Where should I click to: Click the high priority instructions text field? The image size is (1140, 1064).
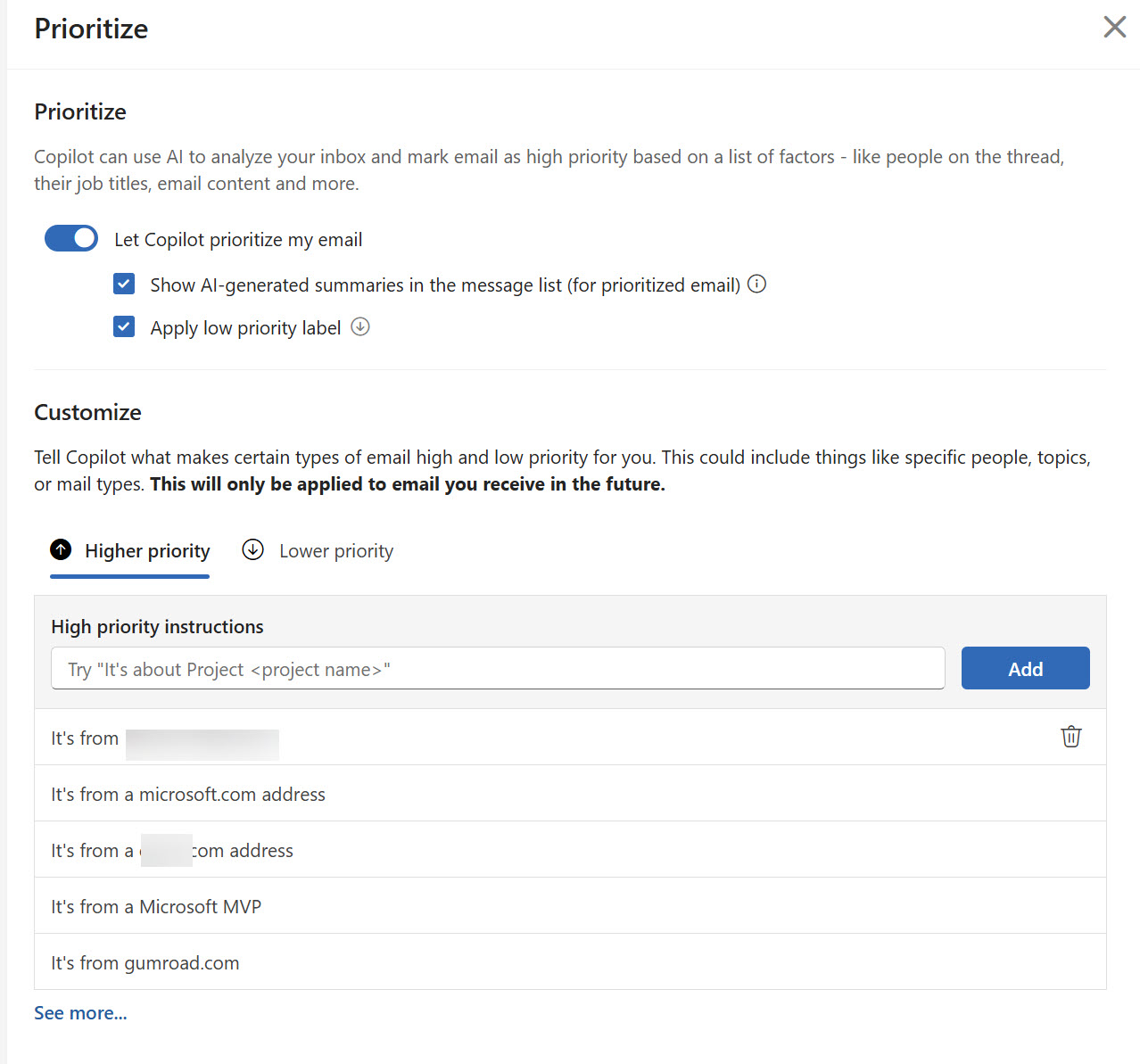click(x=498, y=667)
